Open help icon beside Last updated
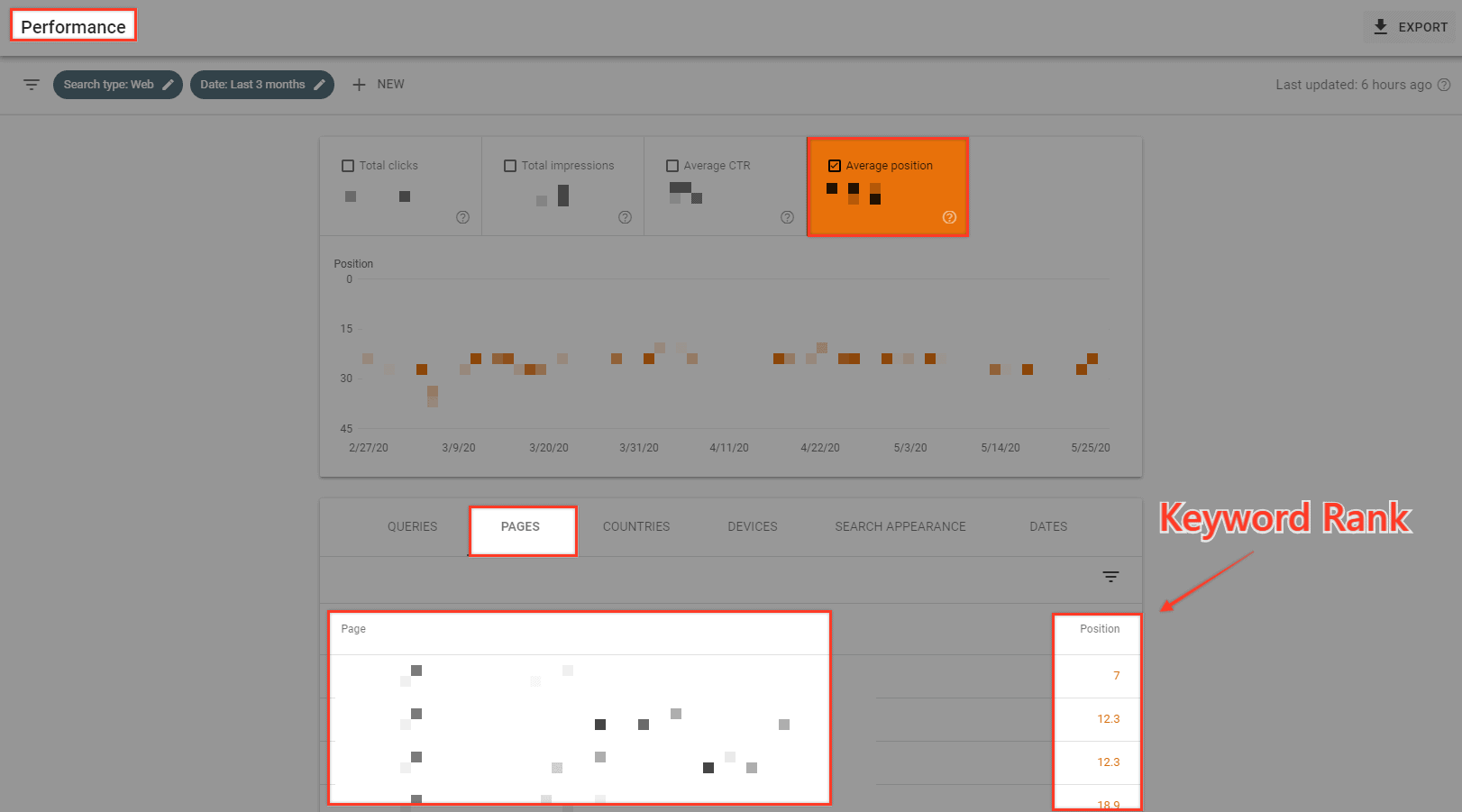 [x=1444, y=85]
